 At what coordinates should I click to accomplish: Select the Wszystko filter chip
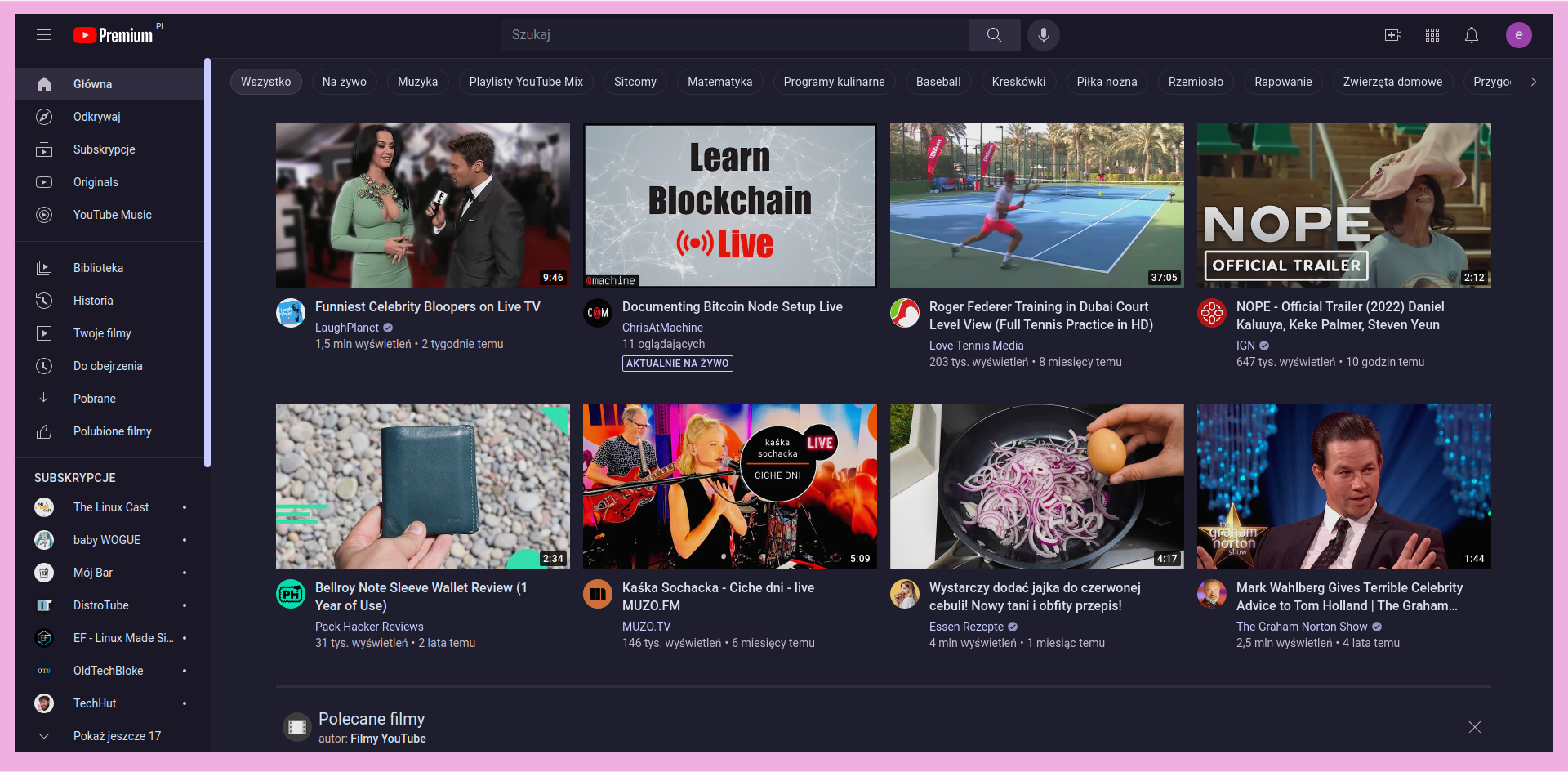pyautogui.click(x=265, y=82)
